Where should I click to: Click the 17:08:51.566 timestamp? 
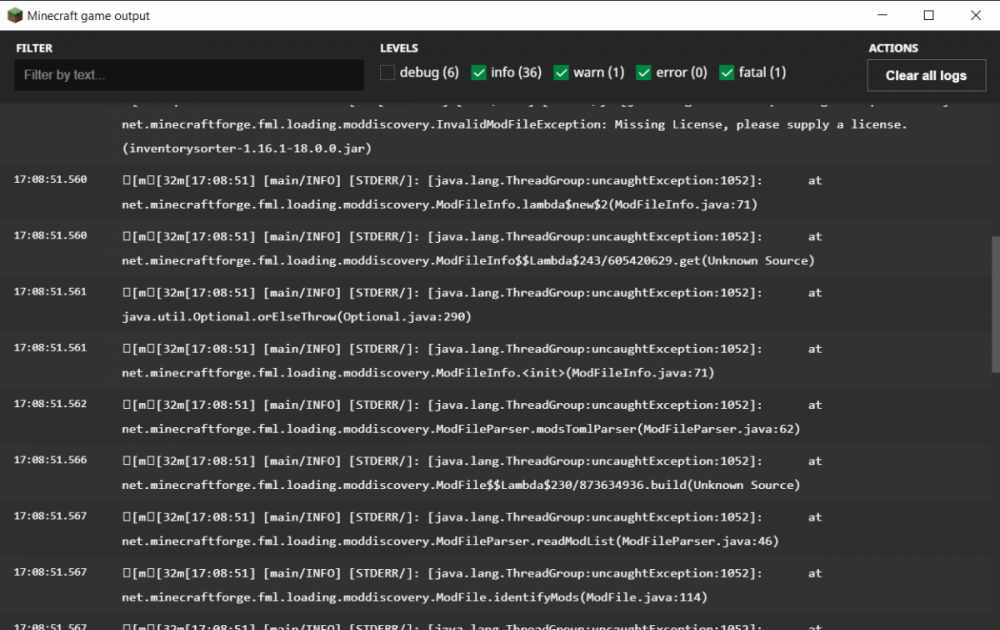tap(50, 460)
